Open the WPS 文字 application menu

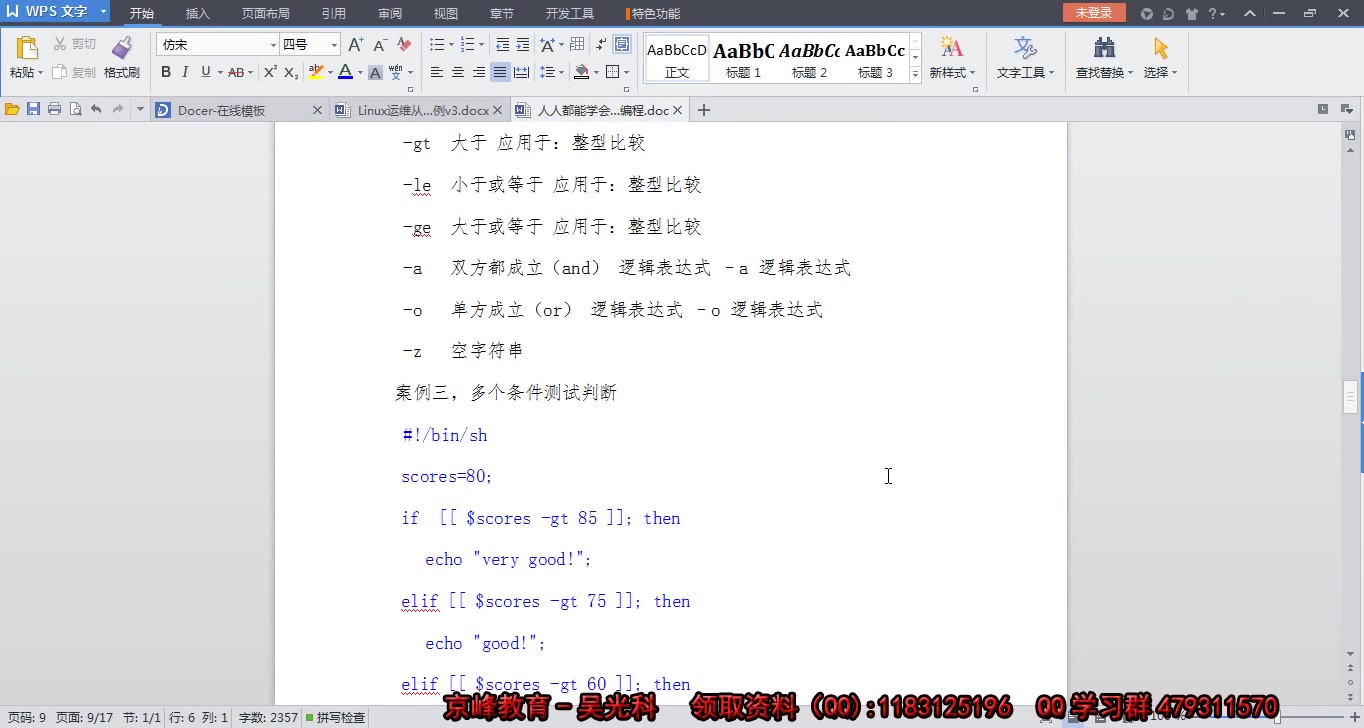pos(55,12)
